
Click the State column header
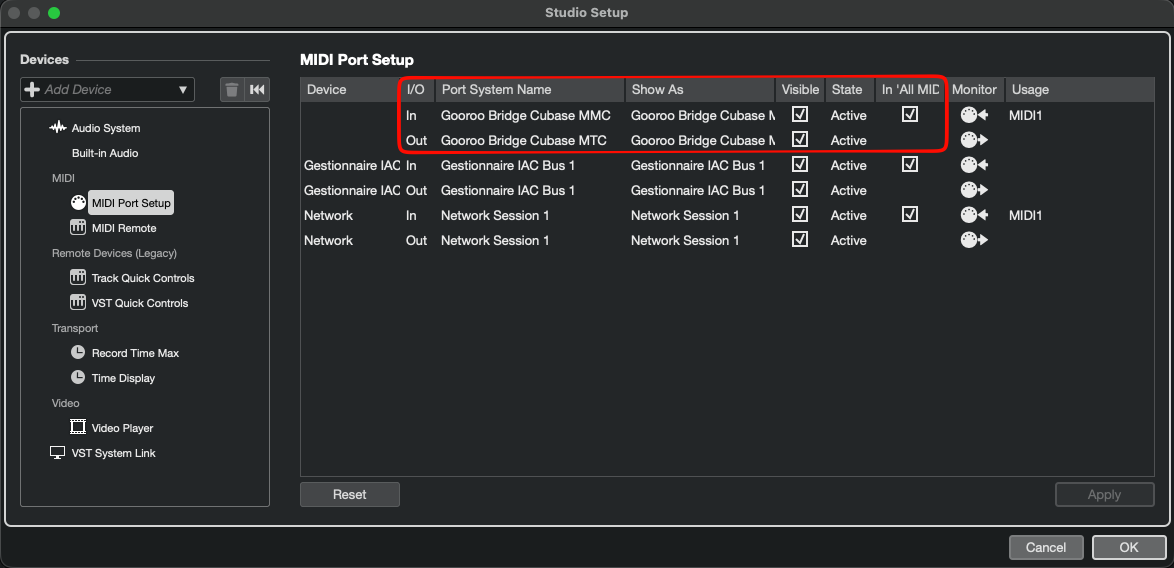click(850, 90)
